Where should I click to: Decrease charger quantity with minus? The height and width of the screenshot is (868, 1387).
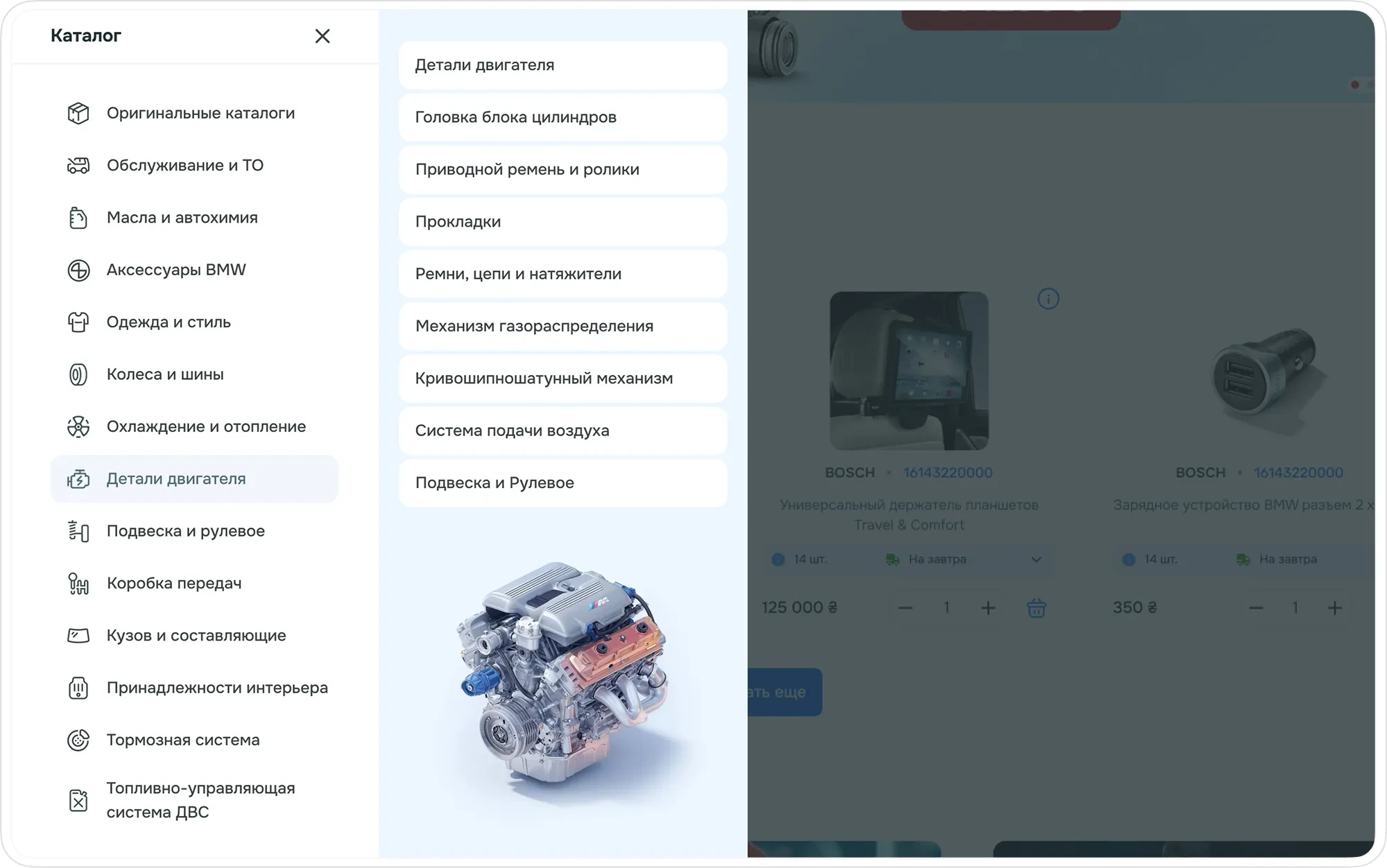coord(1256,608)
